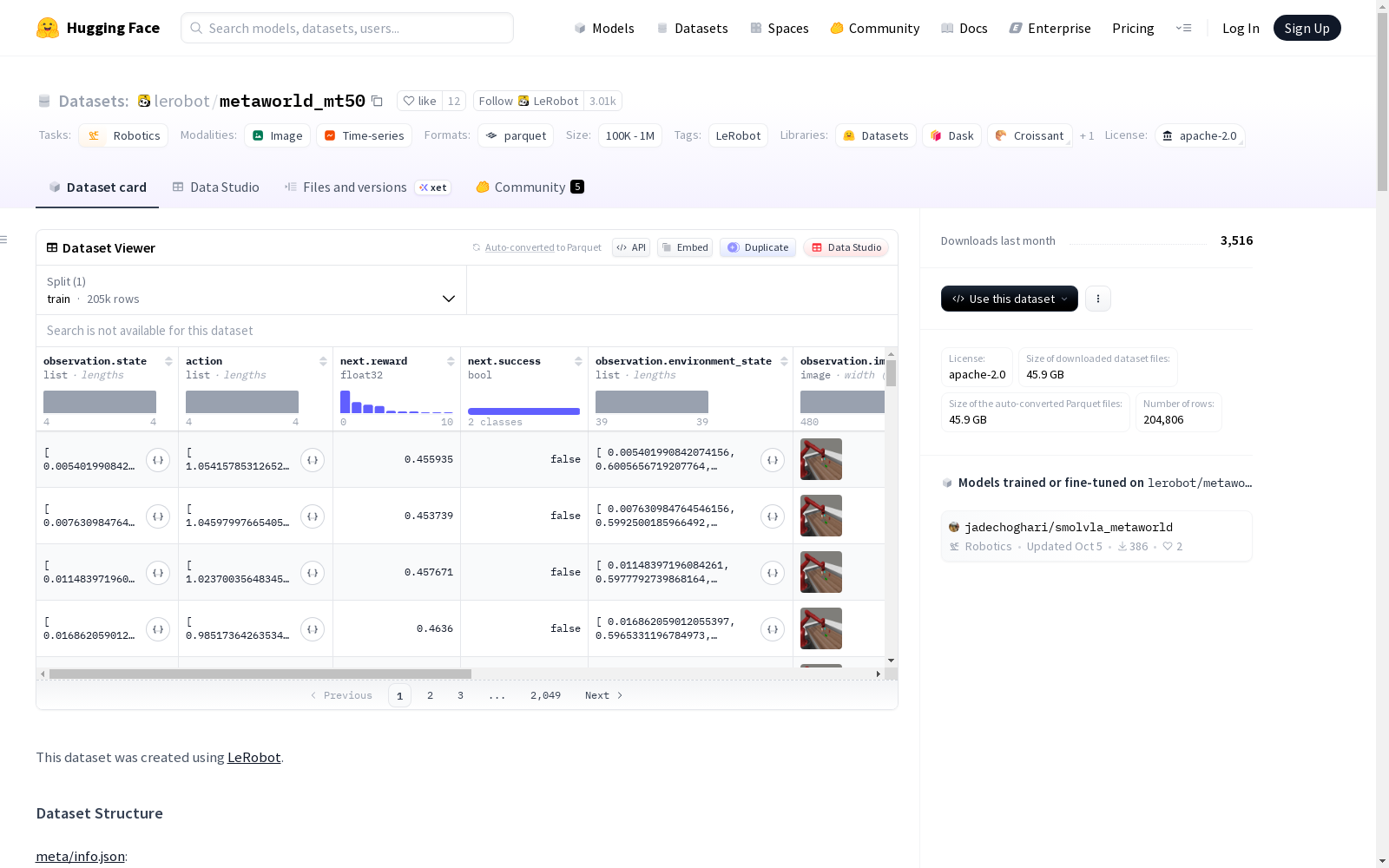
Task: Follow the LeRobot organization
Action: coord(529,101)
